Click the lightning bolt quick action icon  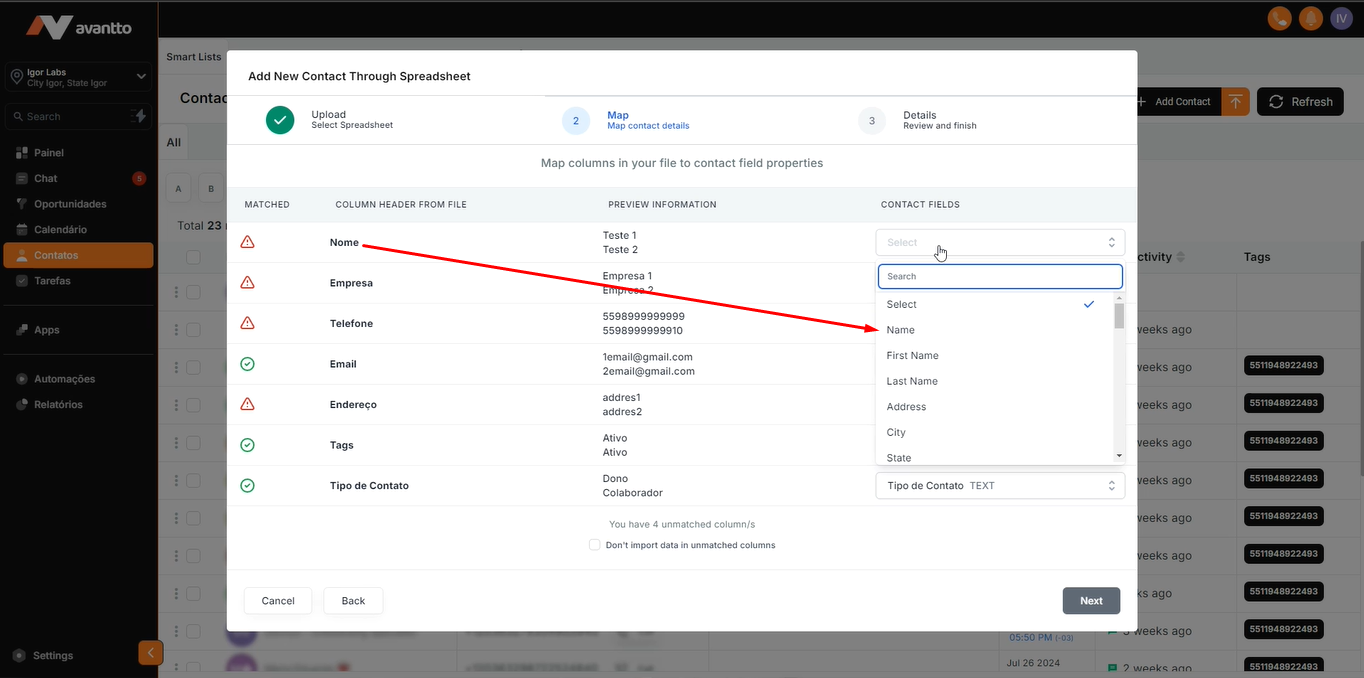[140, 116]
